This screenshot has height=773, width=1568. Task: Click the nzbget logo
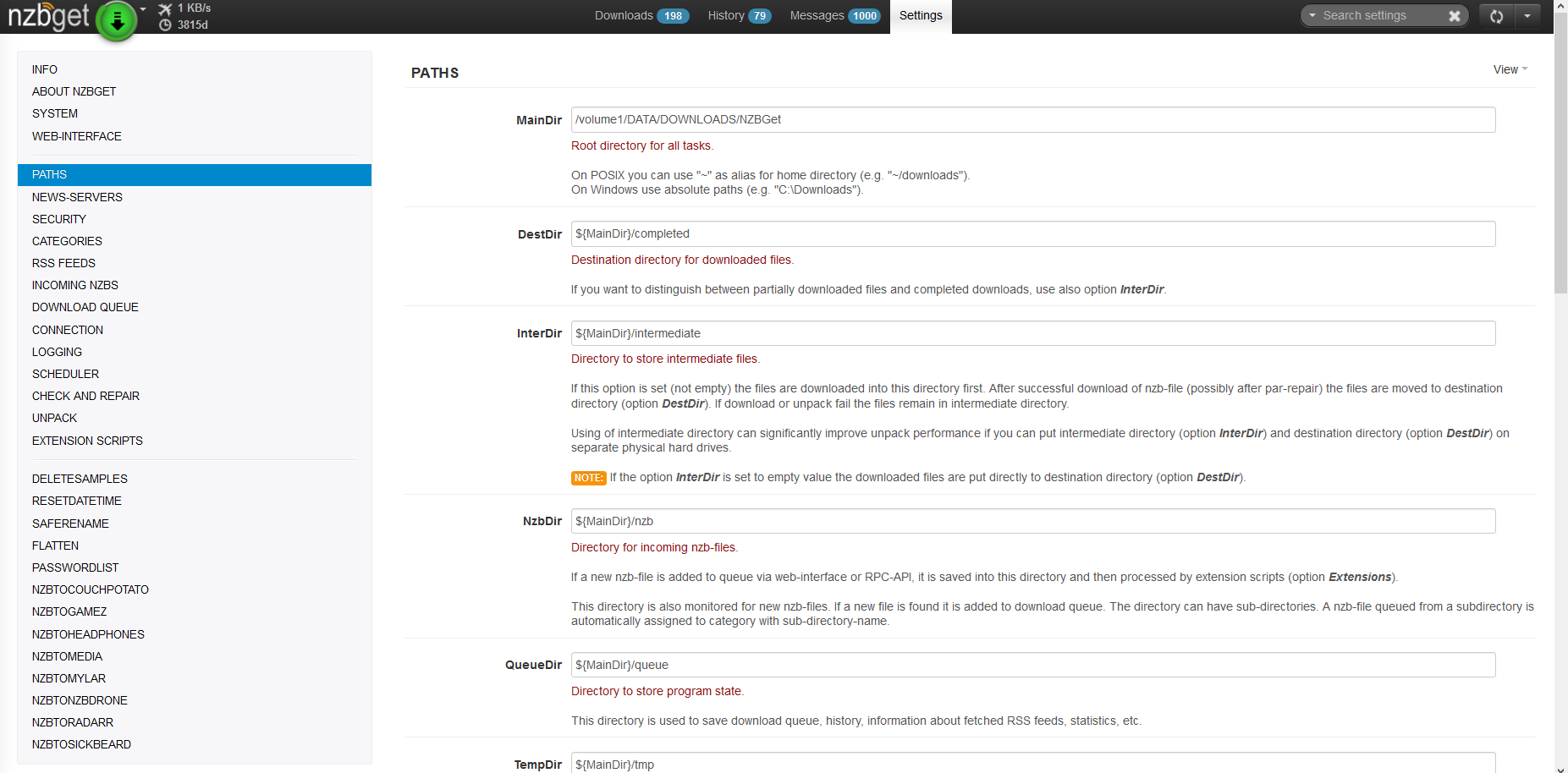pyautogui.click(x=48, y=17)
